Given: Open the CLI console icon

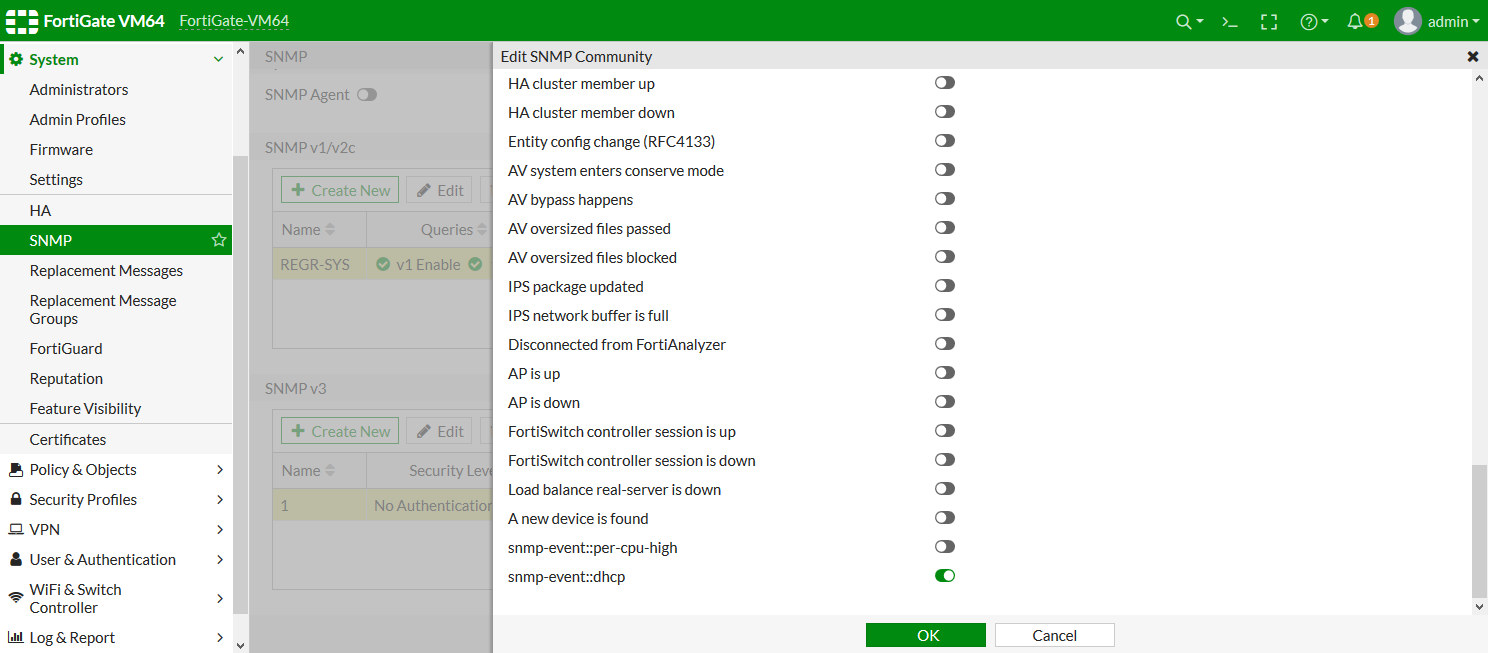Looking at the screenshot, I should tap(1231, 21).
